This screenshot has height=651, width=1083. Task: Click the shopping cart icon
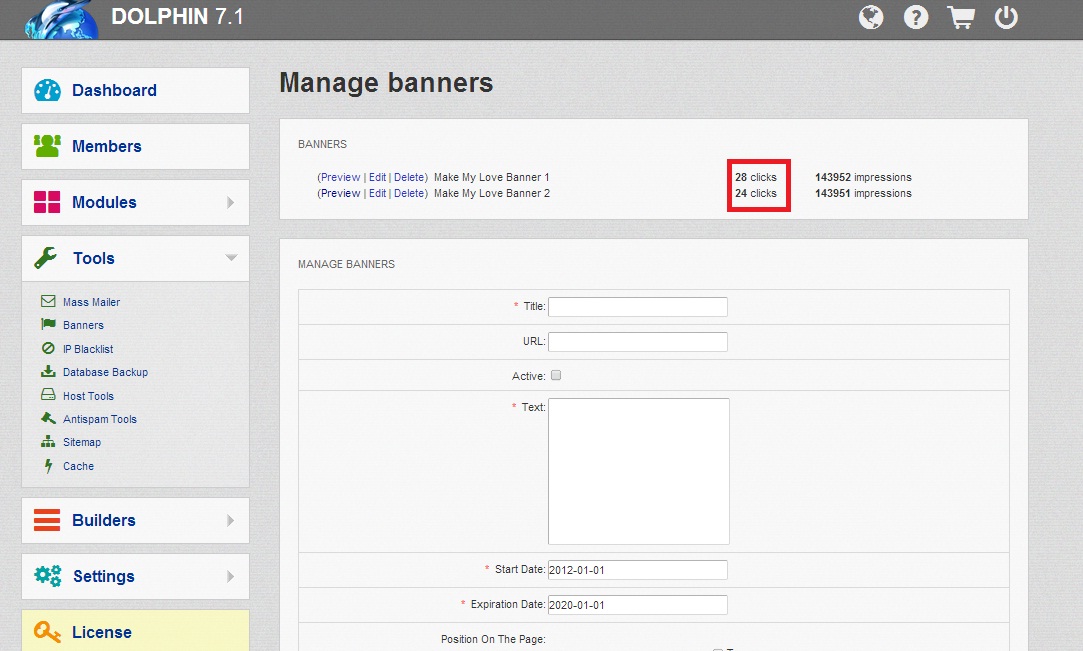click(x=961, y=17)
